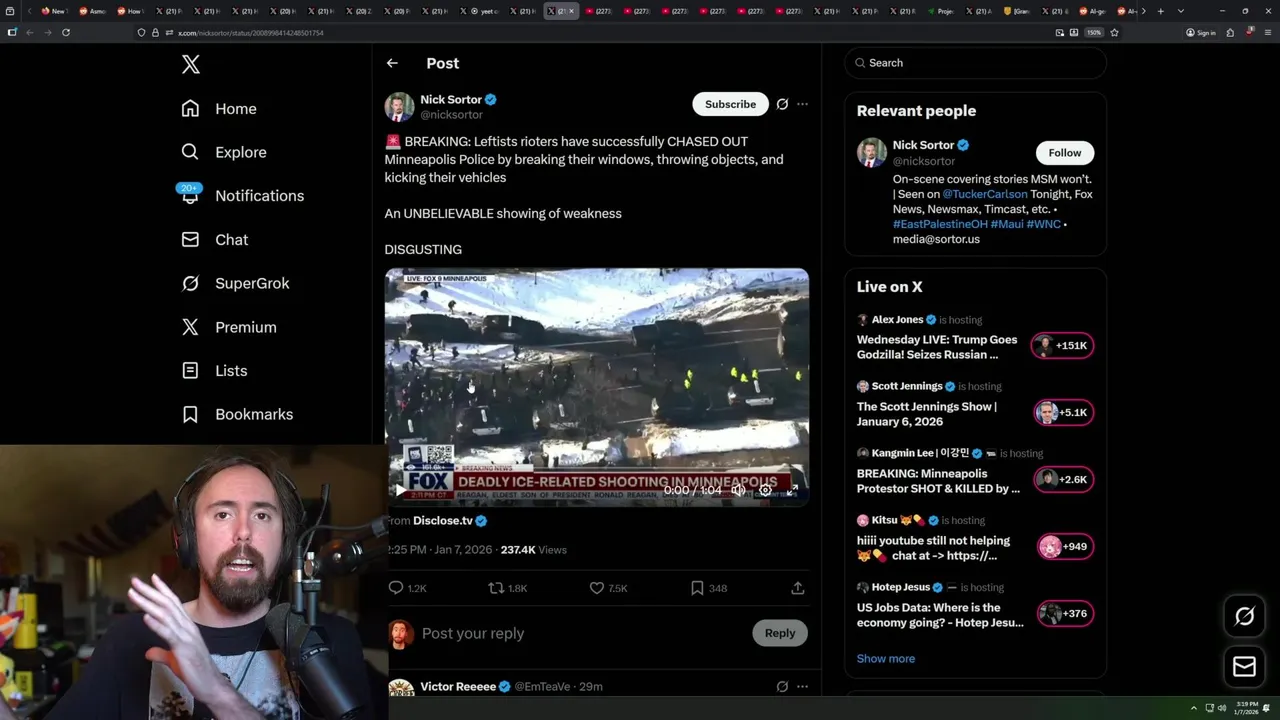Join The Scott Jennings Show +5.1K badge
Image resolution: width=1280 pixels, height=720 pixels.
click(x=1062, y=413)
